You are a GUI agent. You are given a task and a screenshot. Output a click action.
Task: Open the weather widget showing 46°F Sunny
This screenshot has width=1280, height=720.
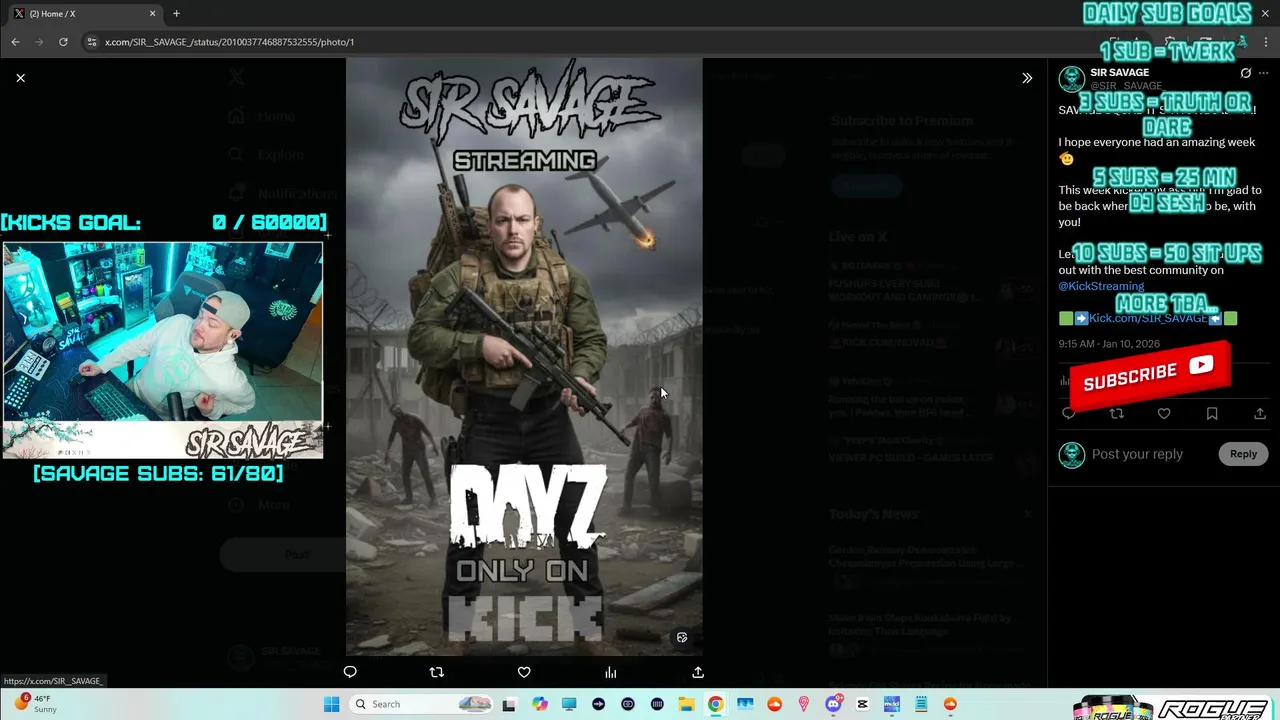pyautogui.click(x=34, y=704)
